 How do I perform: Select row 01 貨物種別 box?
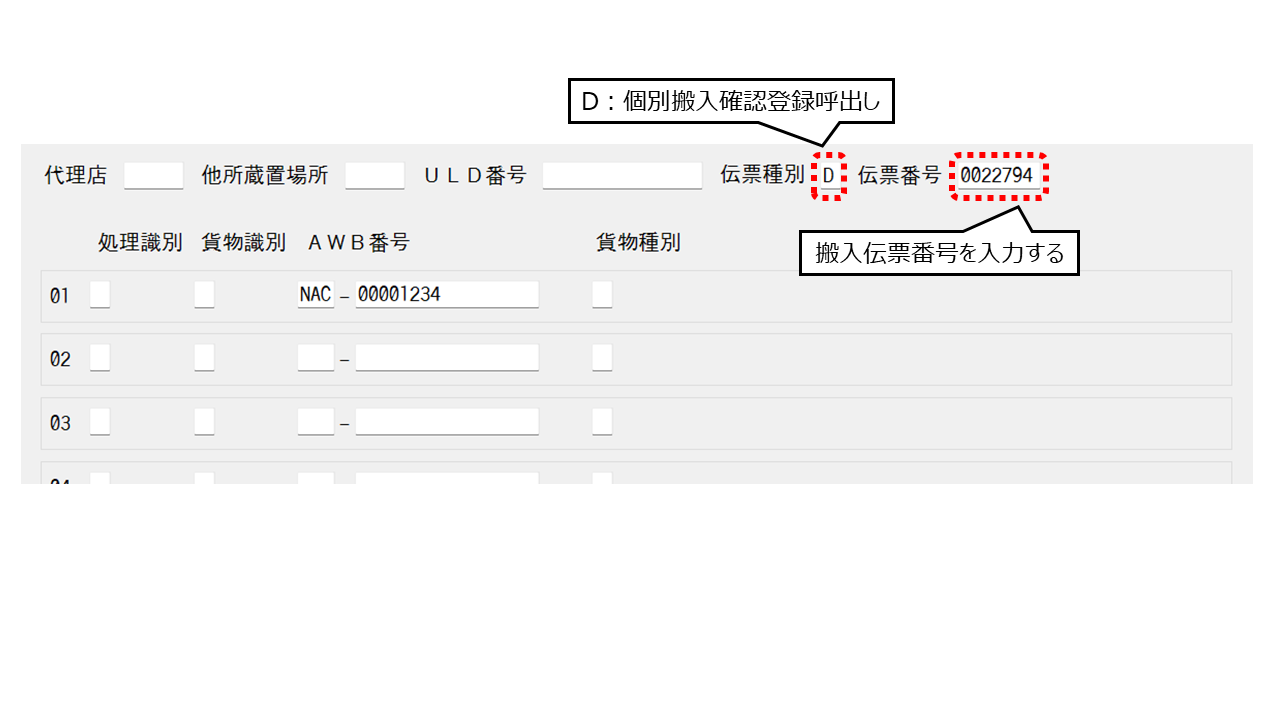point(602,295)
